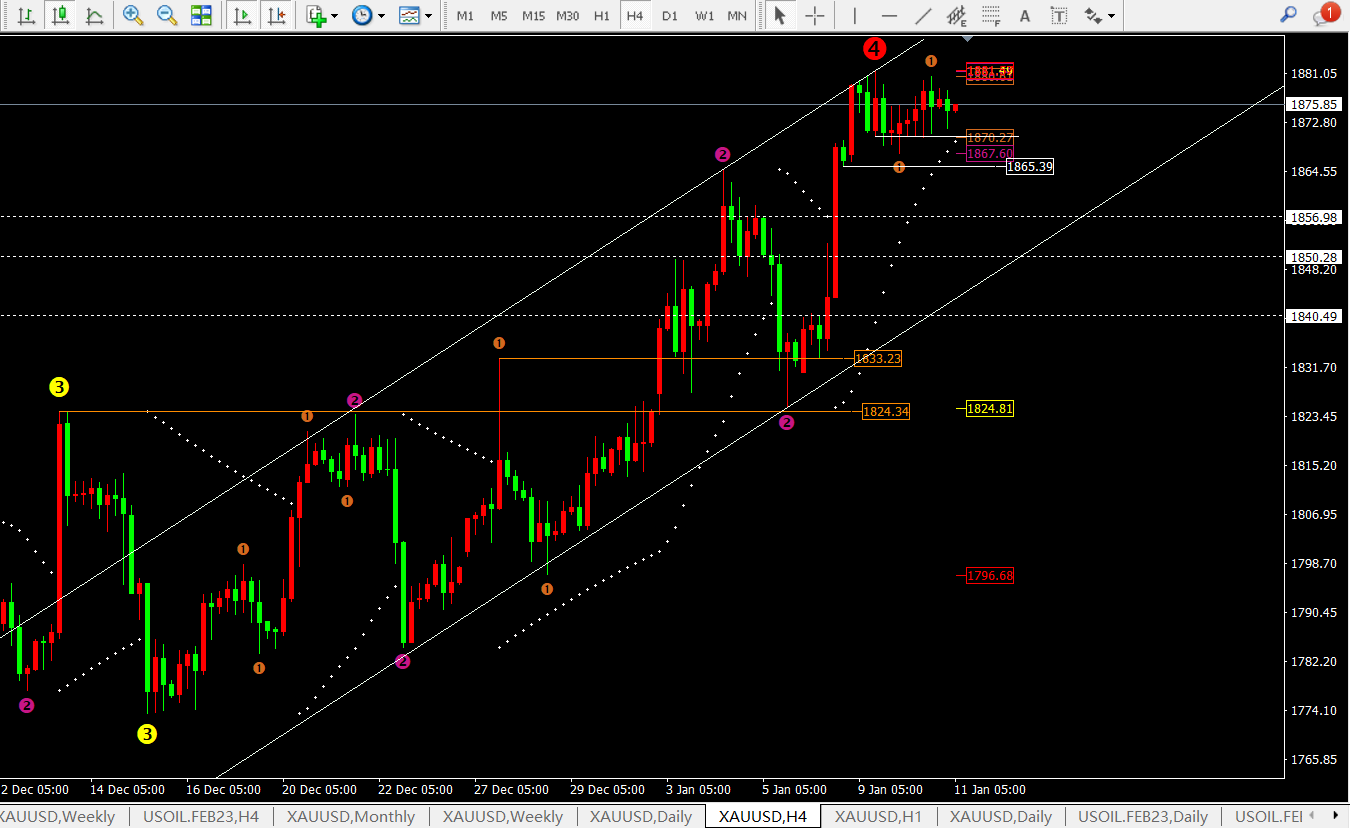Insert Fibonacci retracement tool

(x=991, y=15)
